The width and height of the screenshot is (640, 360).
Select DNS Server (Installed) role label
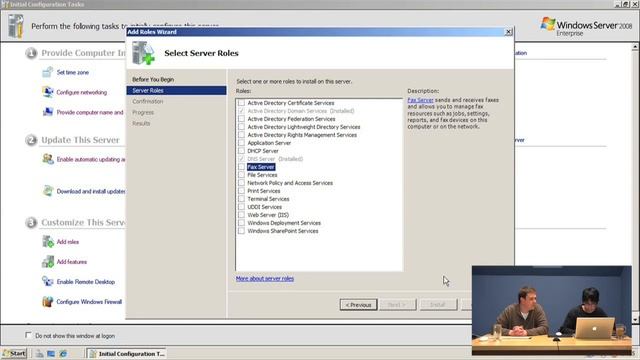275,159
